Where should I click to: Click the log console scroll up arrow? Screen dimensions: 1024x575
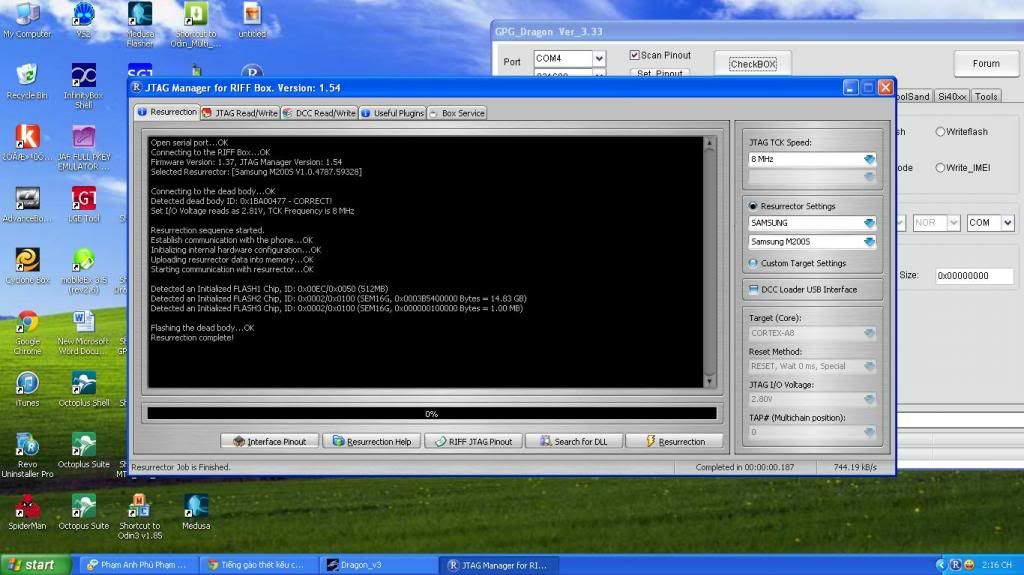[710, 142]
